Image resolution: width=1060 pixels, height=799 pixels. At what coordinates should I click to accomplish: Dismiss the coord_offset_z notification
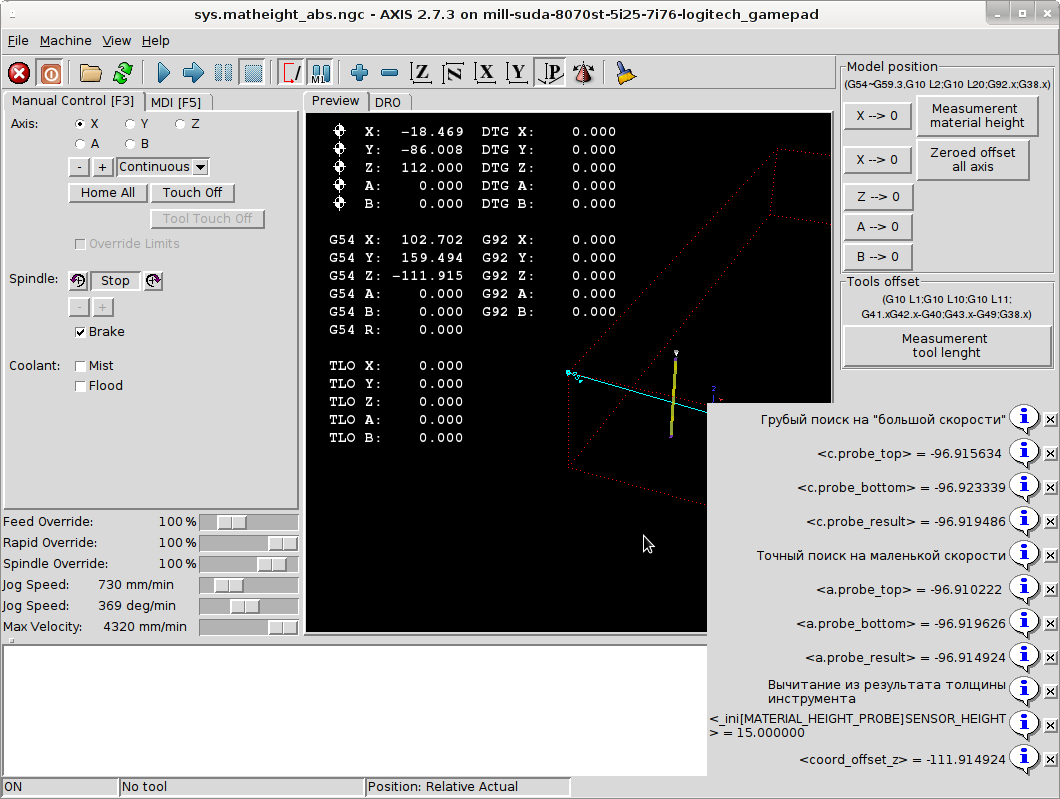tap(1050, 761)
